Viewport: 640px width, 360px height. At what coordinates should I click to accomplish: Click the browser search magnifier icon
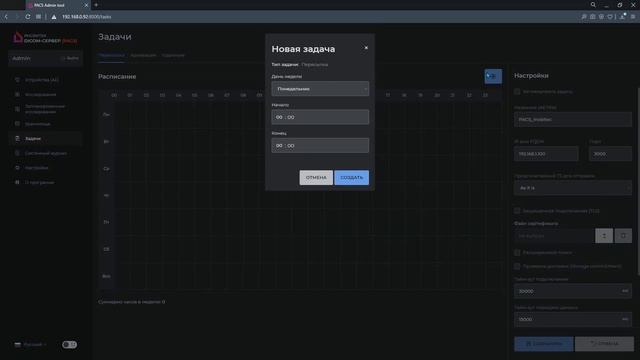tap(593, 5)
